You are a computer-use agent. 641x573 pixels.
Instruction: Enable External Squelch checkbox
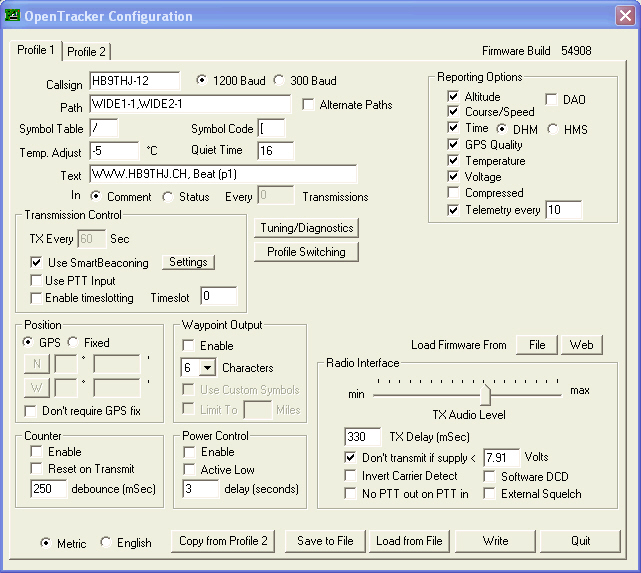pos(489,493)
